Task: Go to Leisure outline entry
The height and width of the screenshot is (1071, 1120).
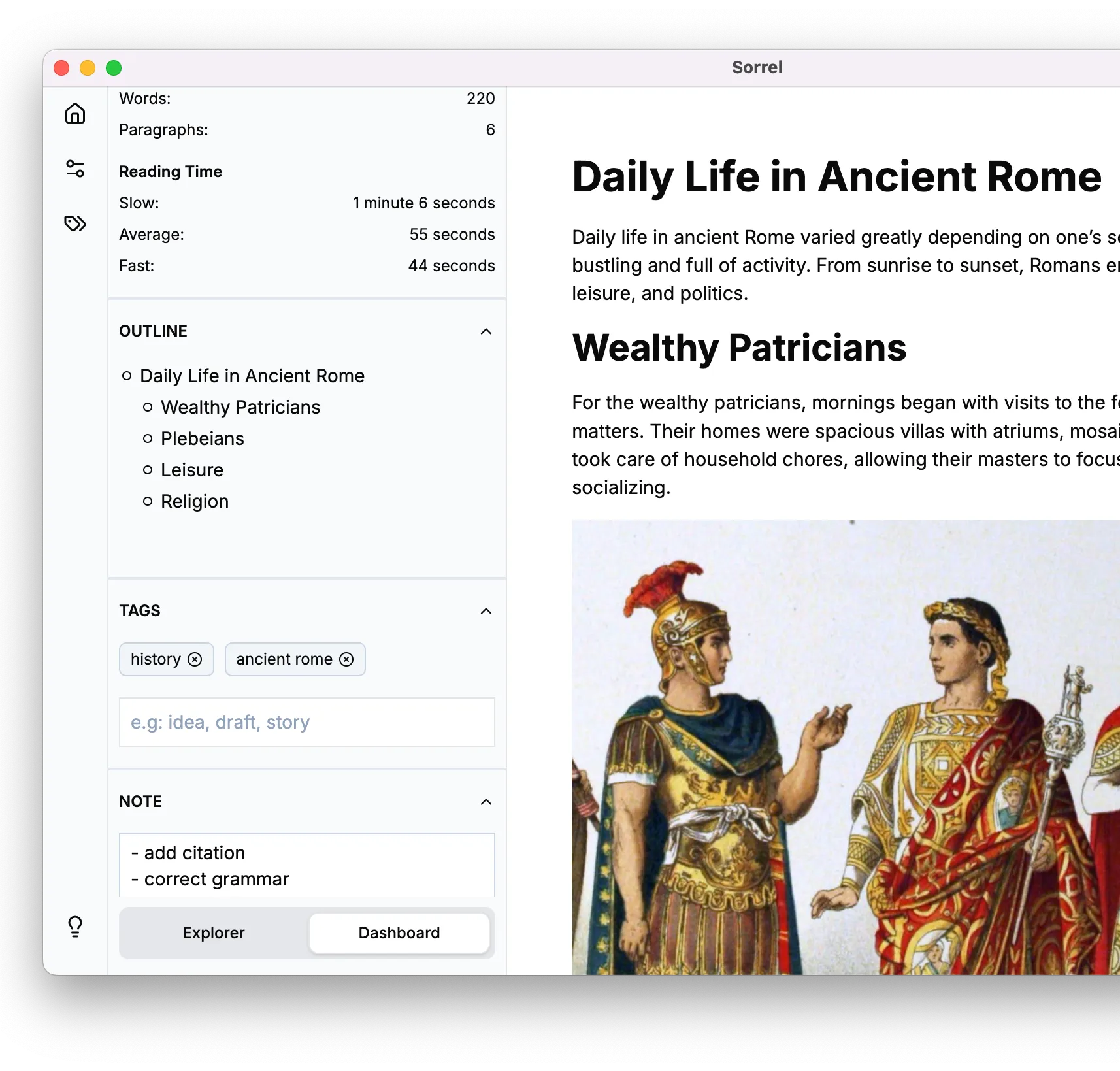Action: click(x=192, y=470)
